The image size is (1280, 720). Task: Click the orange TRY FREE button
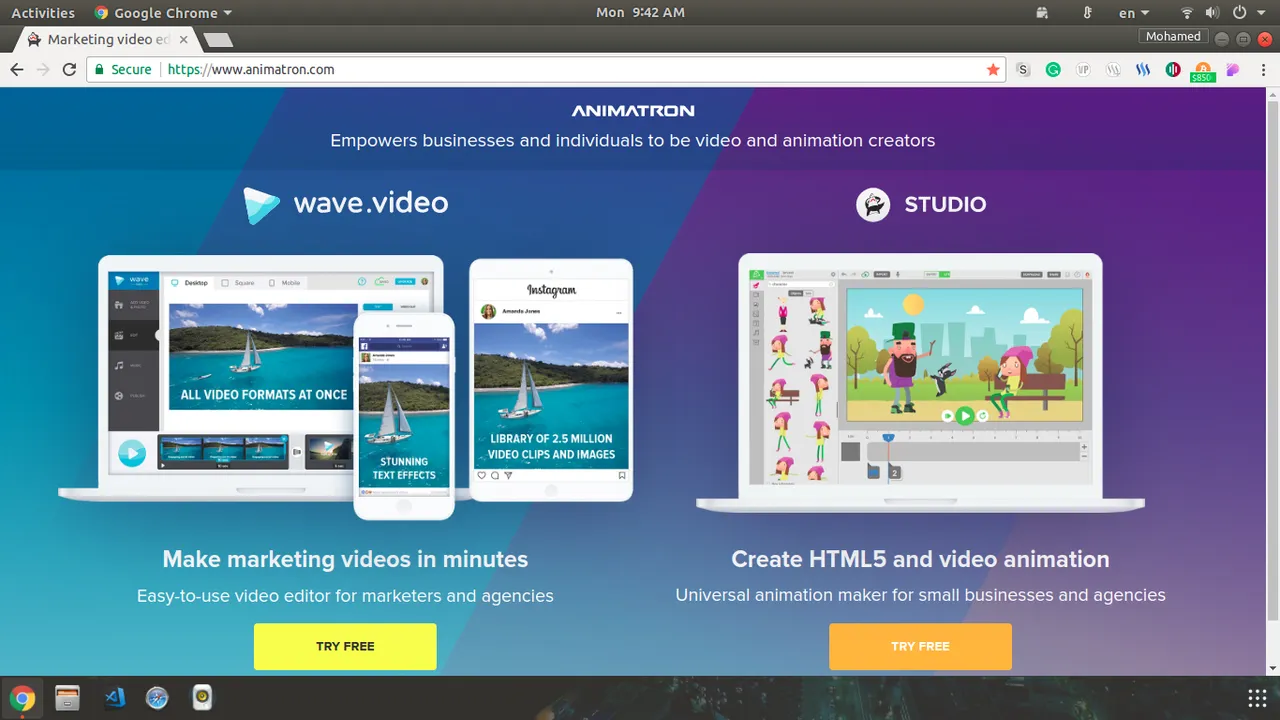[x=920, y=646]
